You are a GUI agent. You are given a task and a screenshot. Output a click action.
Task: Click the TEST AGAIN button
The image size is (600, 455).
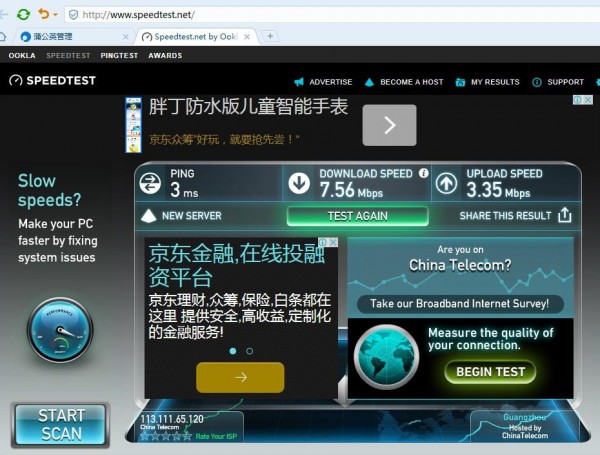coord(357,216)
